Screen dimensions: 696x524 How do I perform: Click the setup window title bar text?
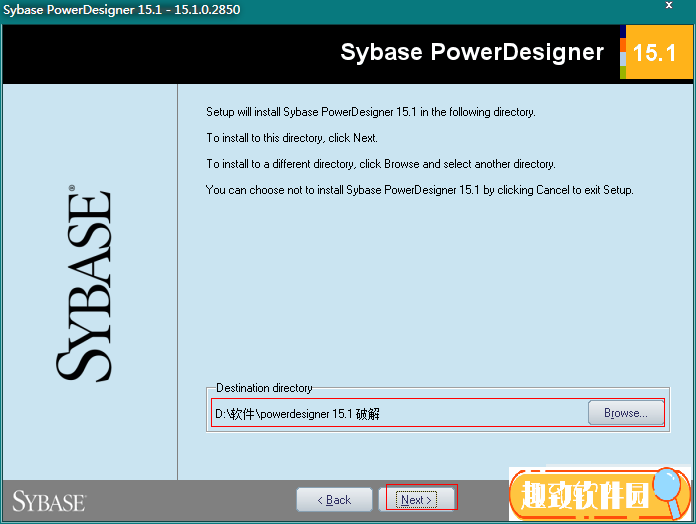coord(122,9)
